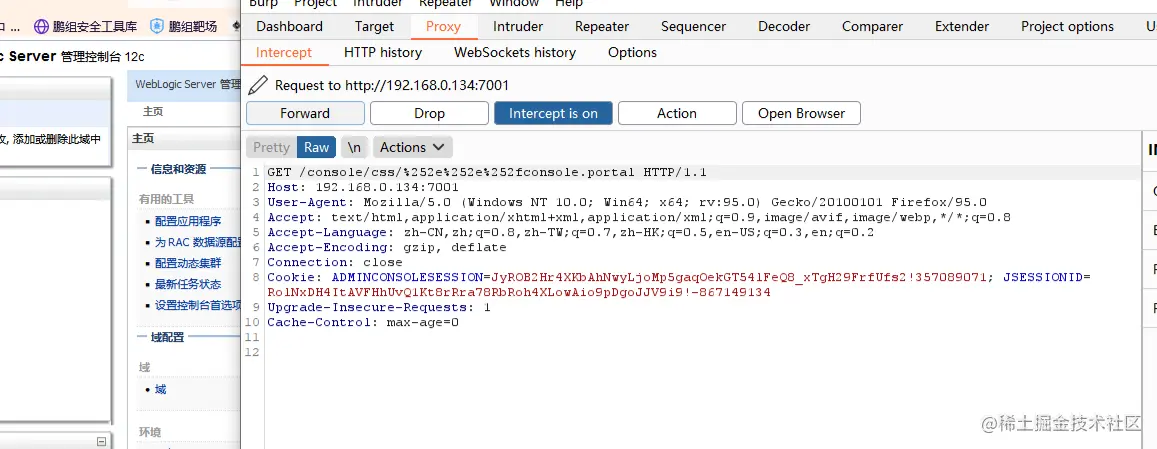Switch to the Repeater tab
Viewport: 1157px width, 449px height.
coord(602,27)
